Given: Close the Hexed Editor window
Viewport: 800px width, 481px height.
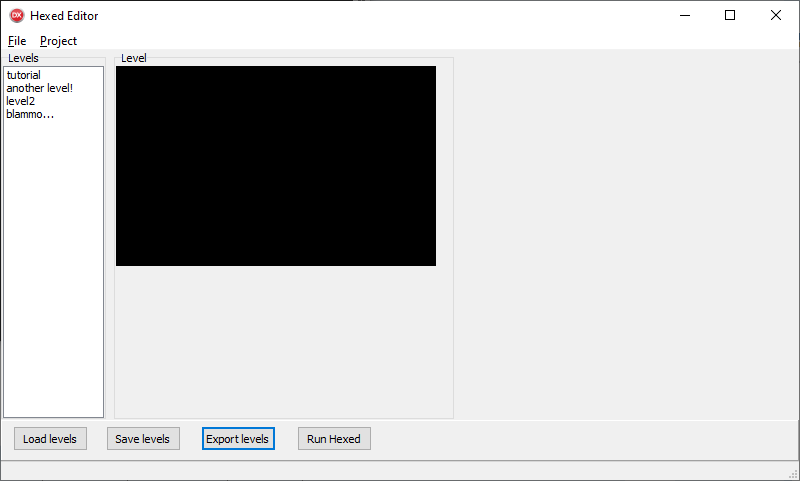Looking at the screenshot, I should click(776, 15).
